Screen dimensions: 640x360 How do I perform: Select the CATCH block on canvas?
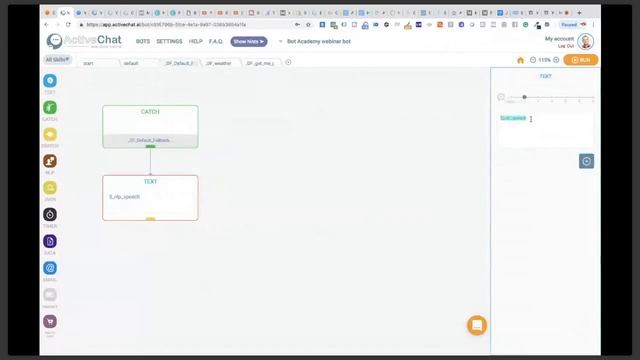tap(150, 127)
